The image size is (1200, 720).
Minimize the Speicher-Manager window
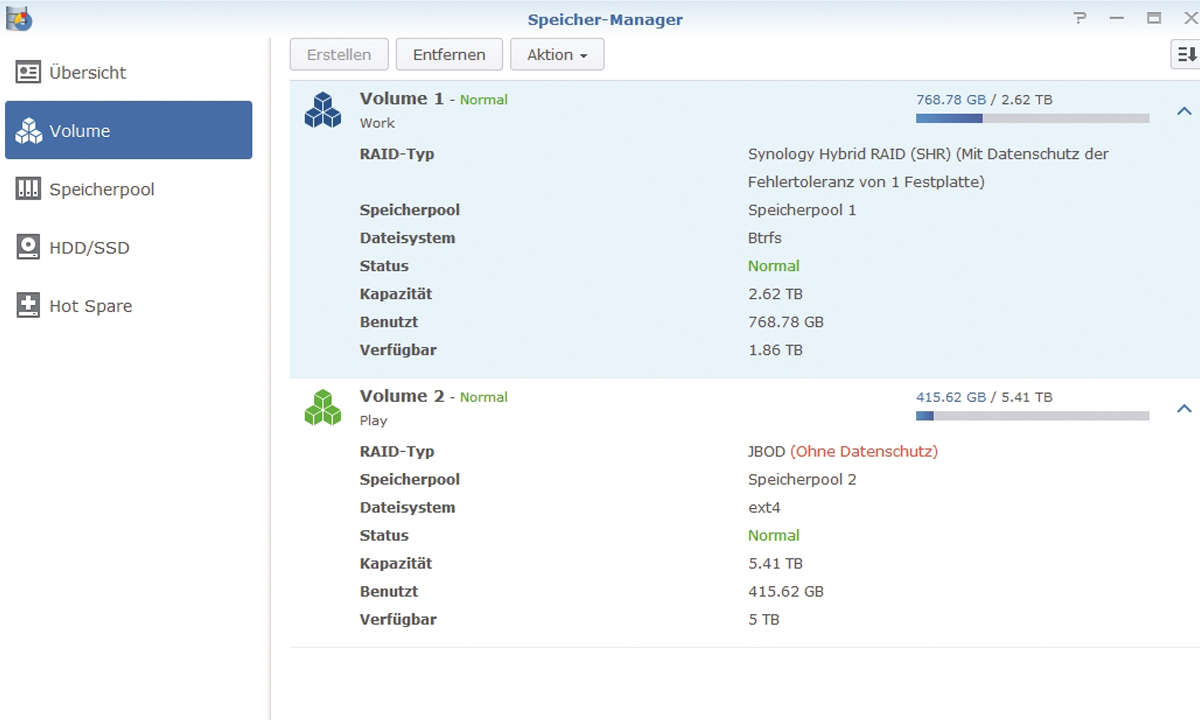point(1116,18)
